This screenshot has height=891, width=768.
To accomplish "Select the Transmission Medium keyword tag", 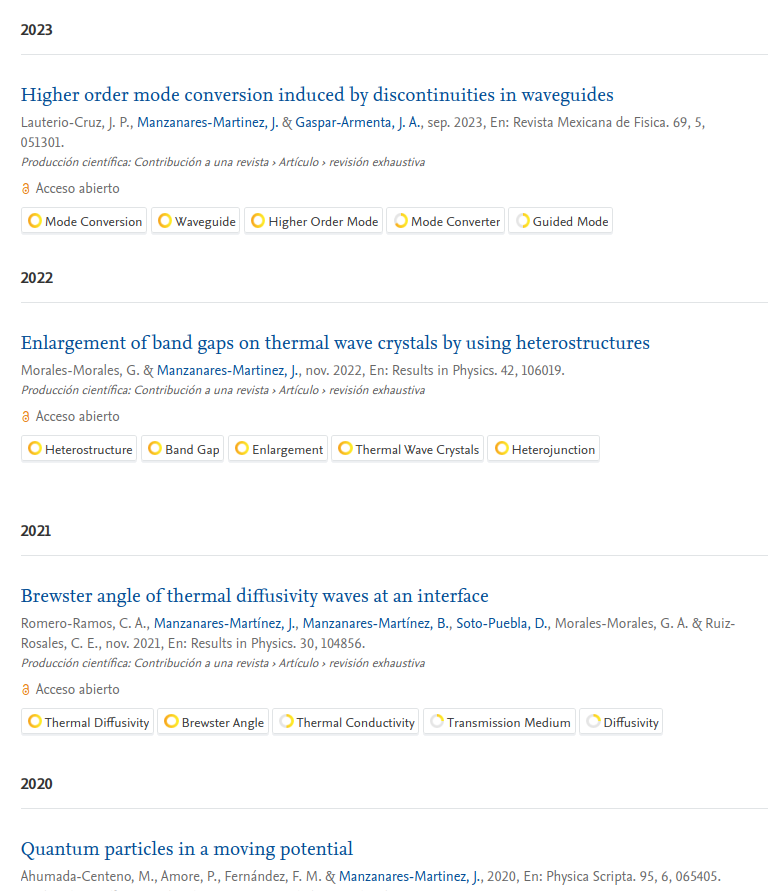I will (499, 722).
